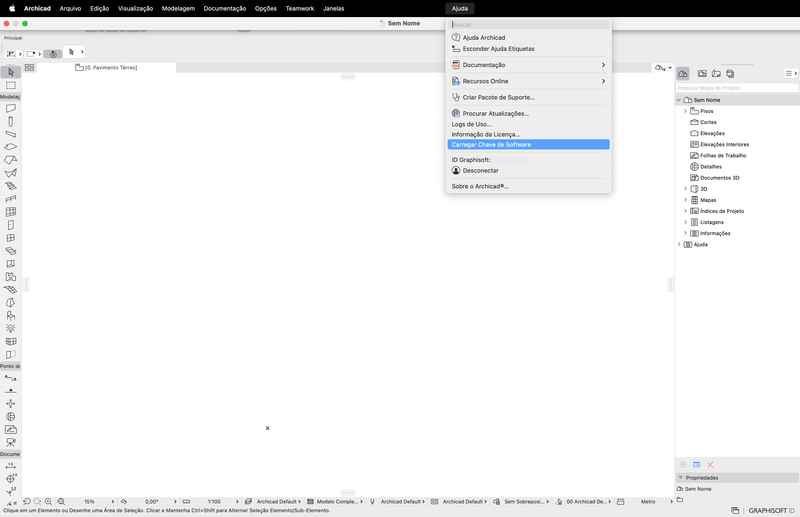Select the Marquee tool

(11, 85)
